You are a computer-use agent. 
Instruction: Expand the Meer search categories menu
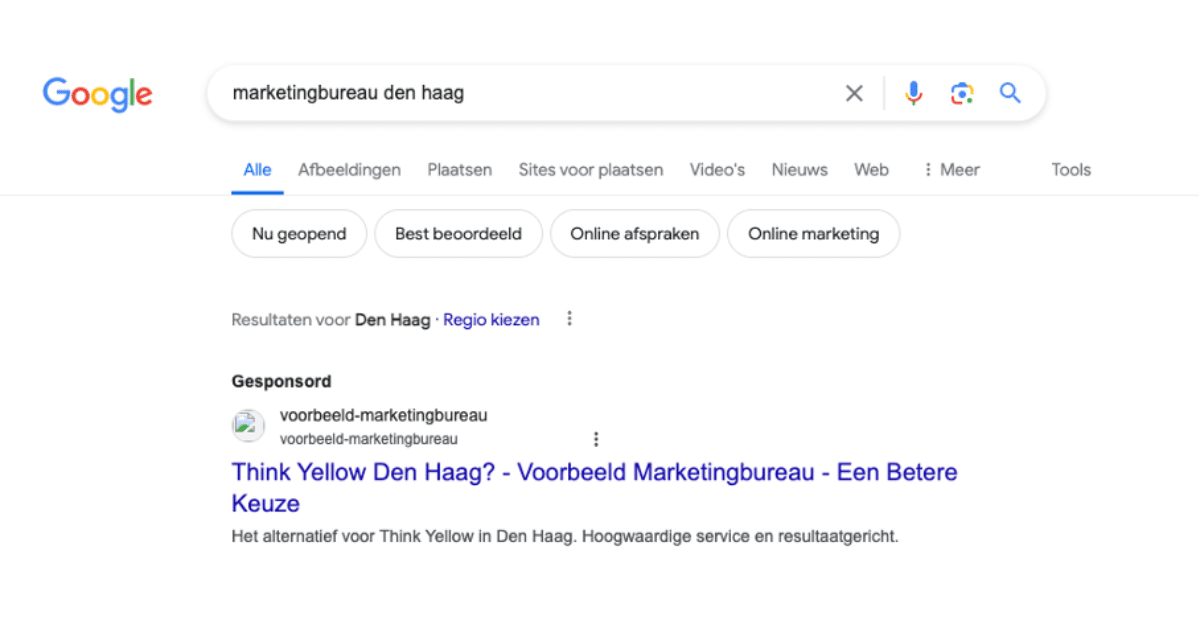(x=950, y=170)
